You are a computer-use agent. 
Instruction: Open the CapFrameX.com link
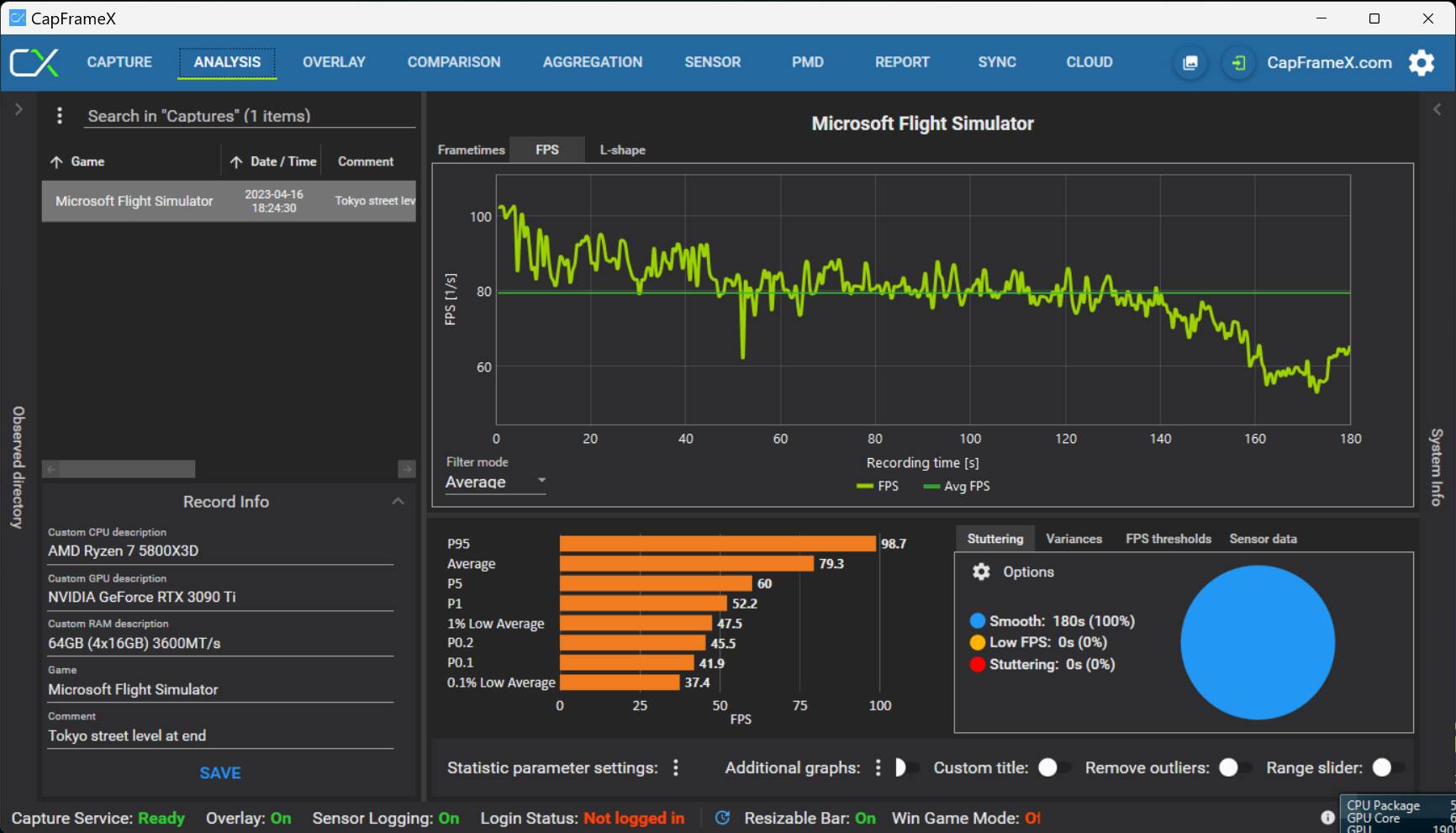(1329, 62)
